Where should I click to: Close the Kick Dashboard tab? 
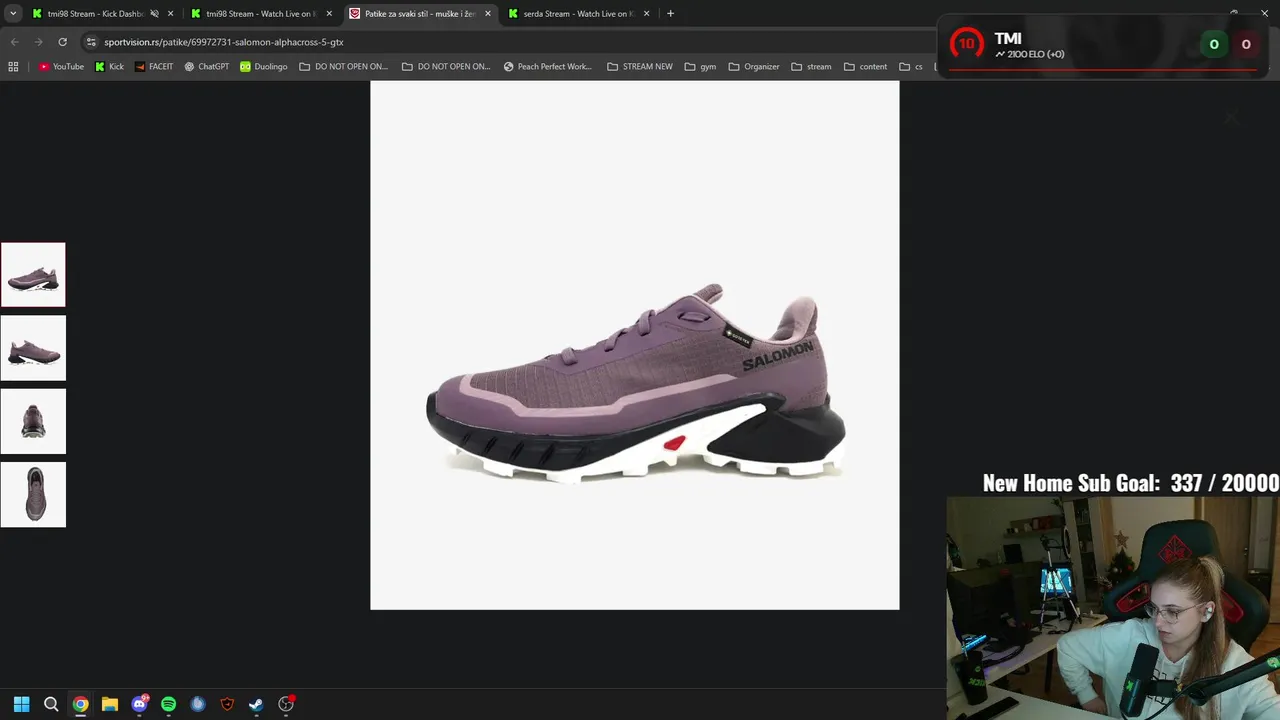pos(170,14)
